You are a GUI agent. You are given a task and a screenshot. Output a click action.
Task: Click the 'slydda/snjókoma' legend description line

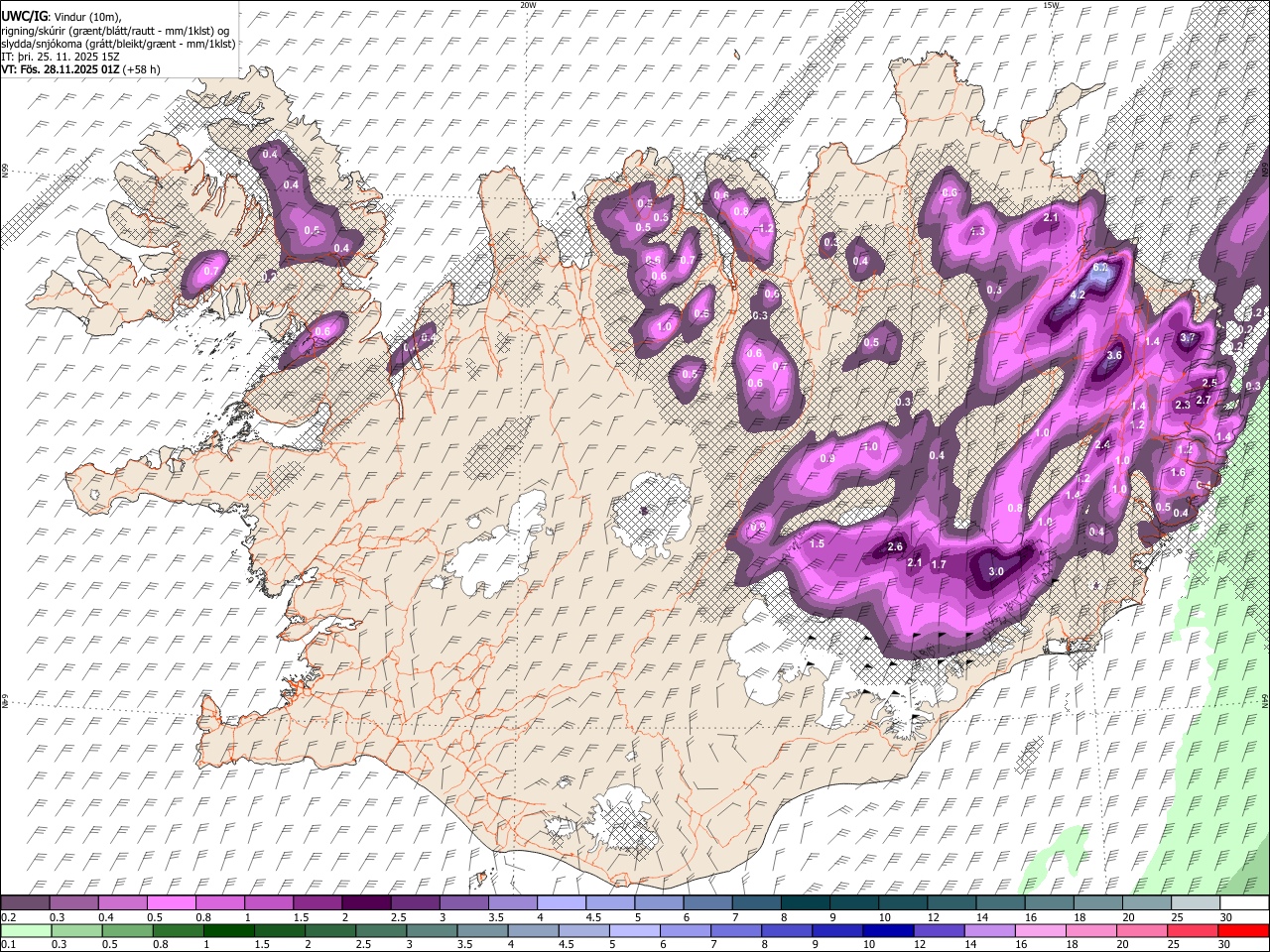pyautogui.click(x=118, y=44)
